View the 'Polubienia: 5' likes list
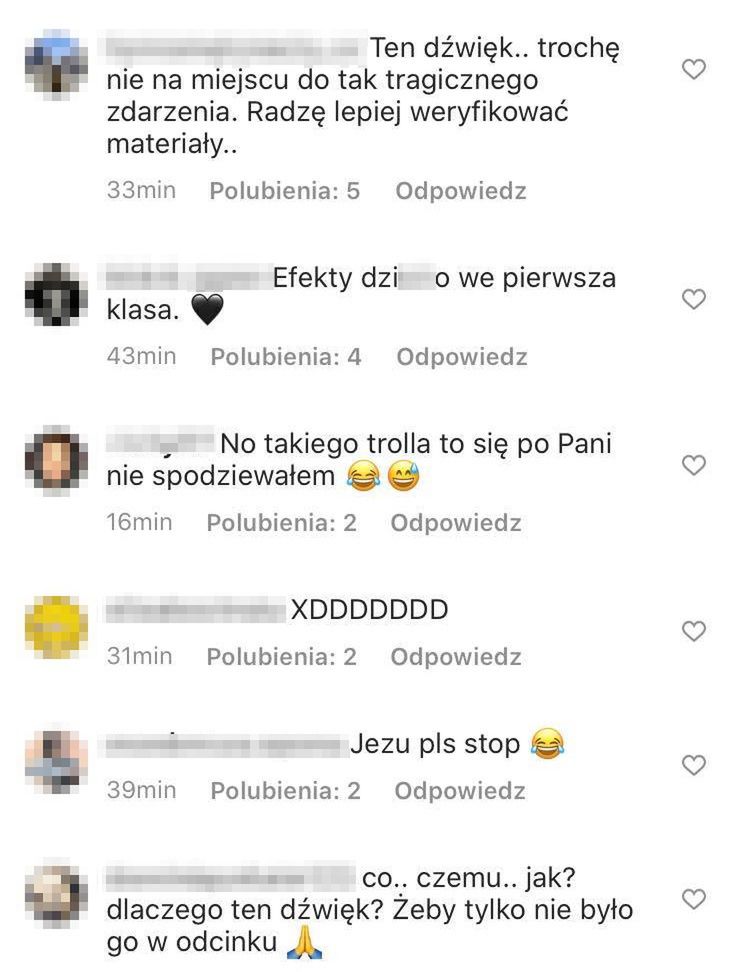 point(285,190)
